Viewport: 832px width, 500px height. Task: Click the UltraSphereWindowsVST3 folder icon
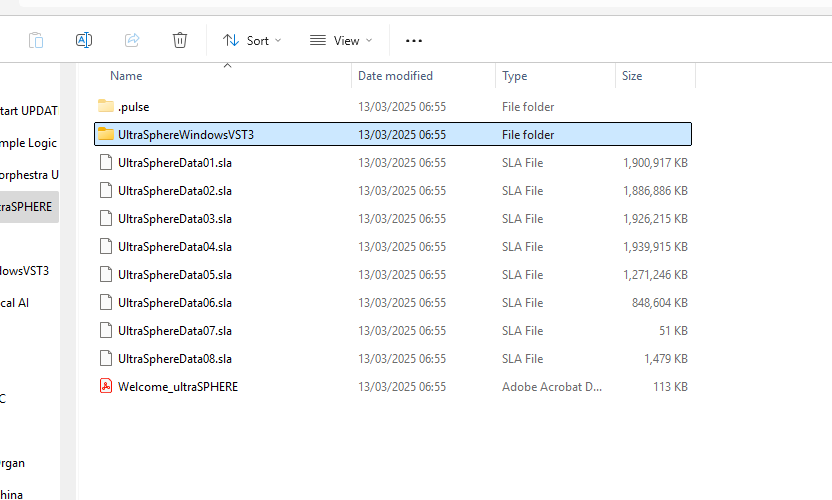(x=106, y=134)
